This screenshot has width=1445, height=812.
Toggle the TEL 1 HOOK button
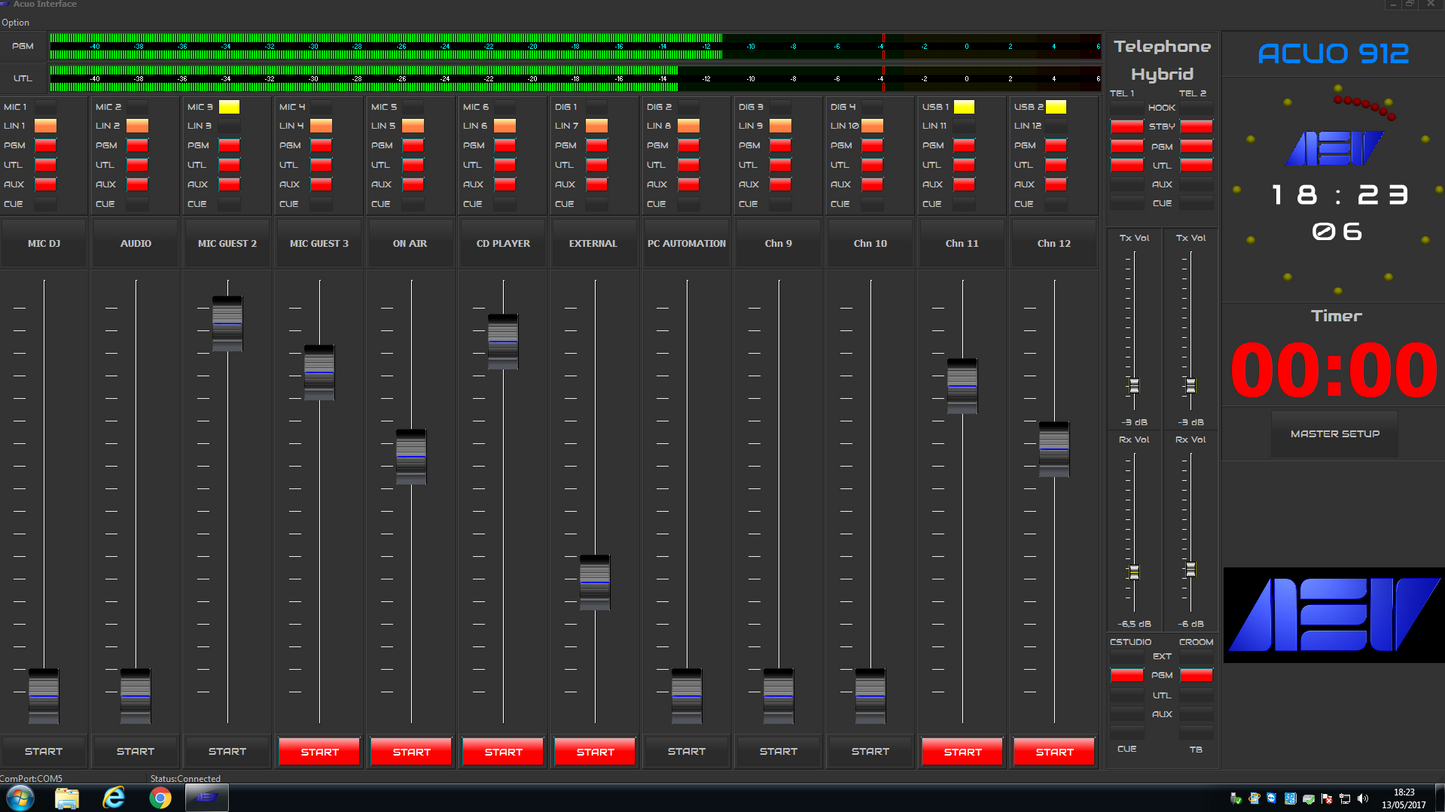(x=1126, y=108)
